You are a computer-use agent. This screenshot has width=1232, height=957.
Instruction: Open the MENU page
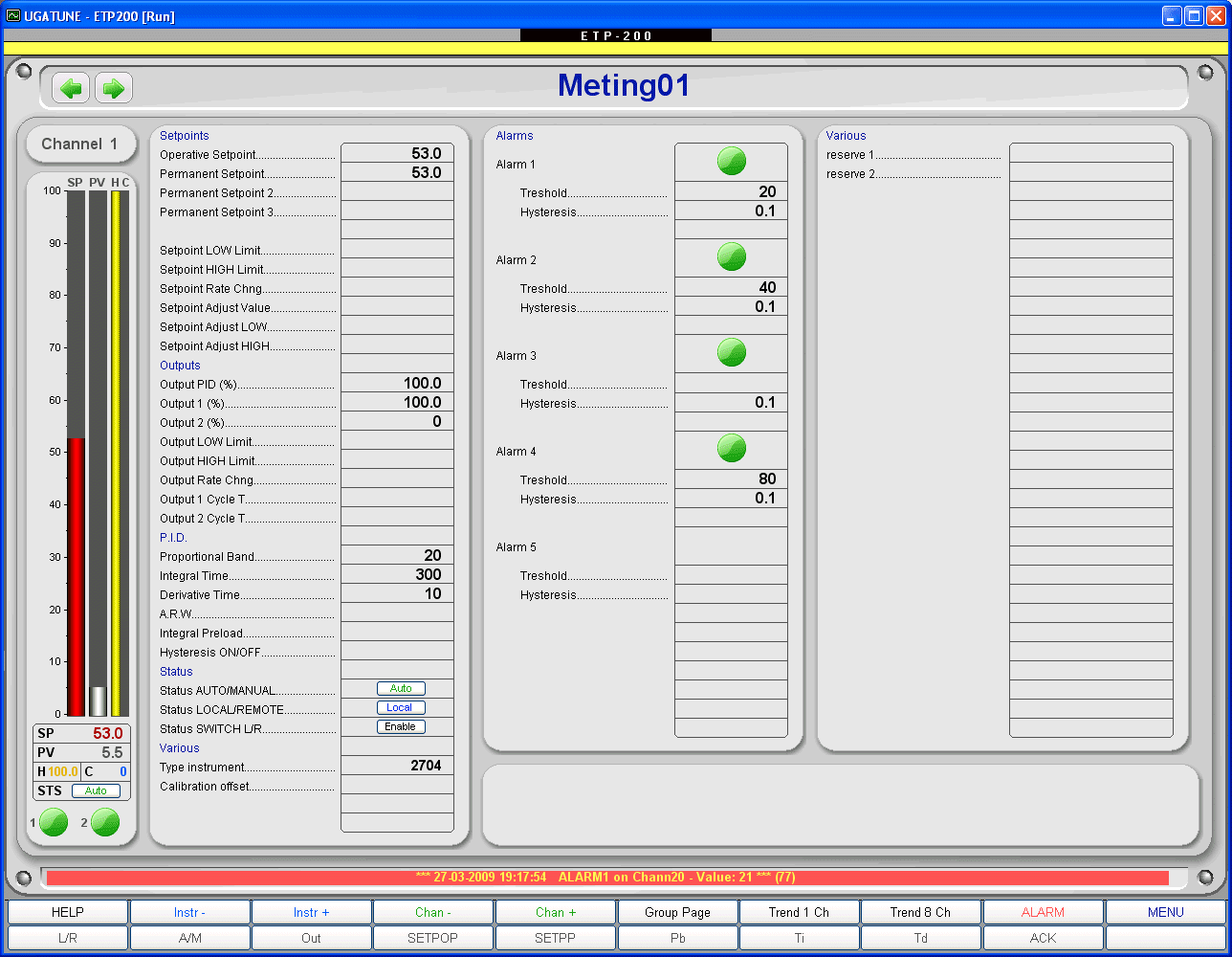[x=1166, y=912]
